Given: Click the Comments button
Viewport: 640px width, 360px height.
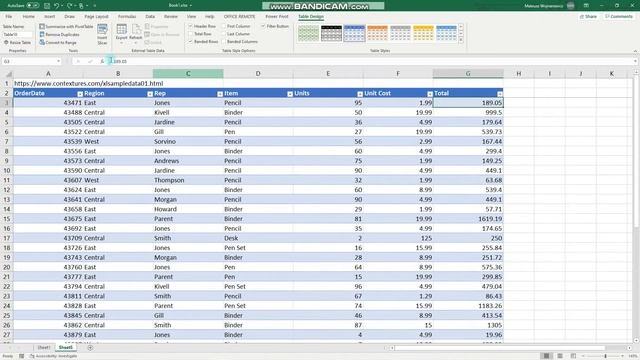Looking at the screenshot, I should [619, 16].
